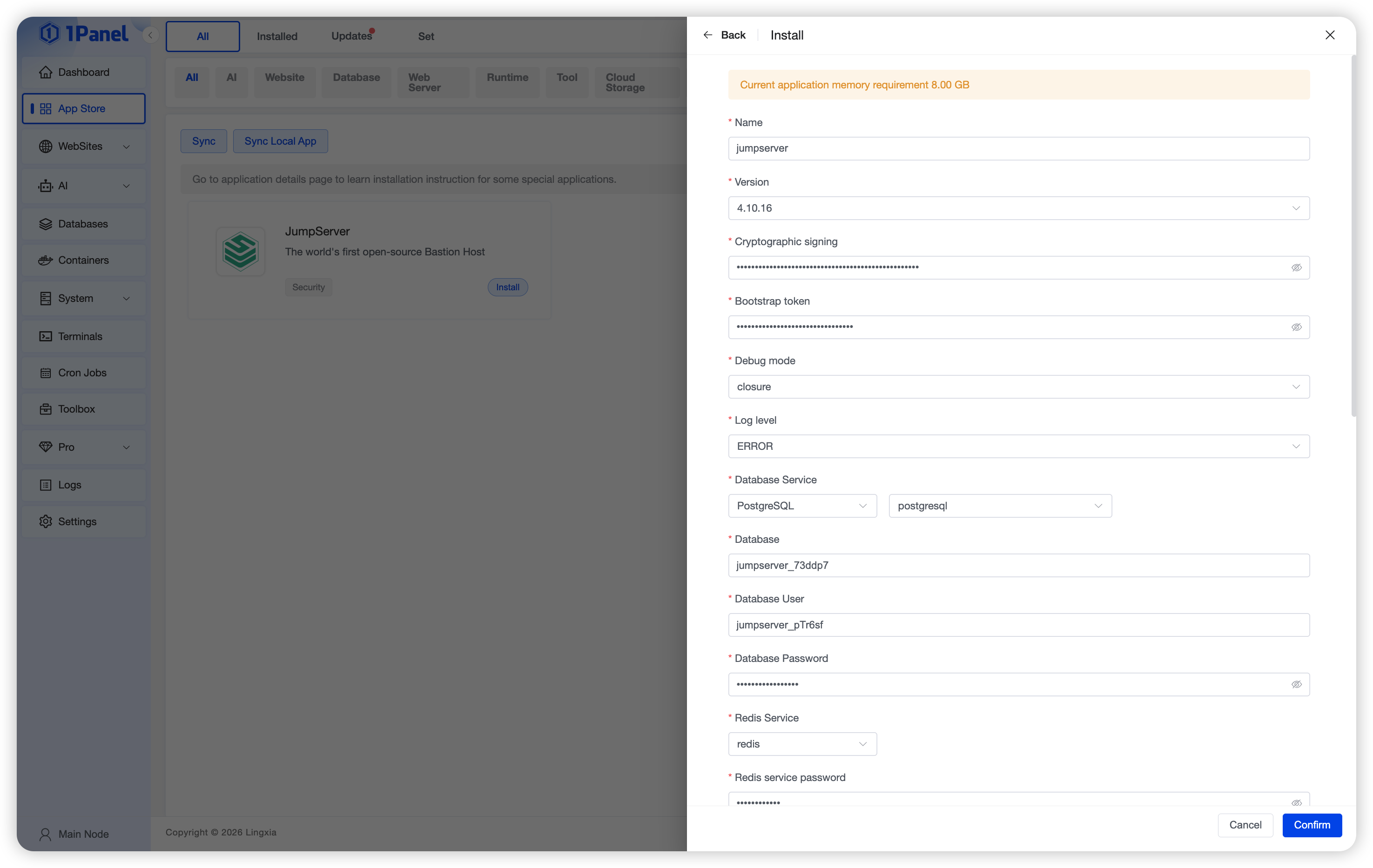
Task: Click the Settings gear icon
Action: click(46, 521)
